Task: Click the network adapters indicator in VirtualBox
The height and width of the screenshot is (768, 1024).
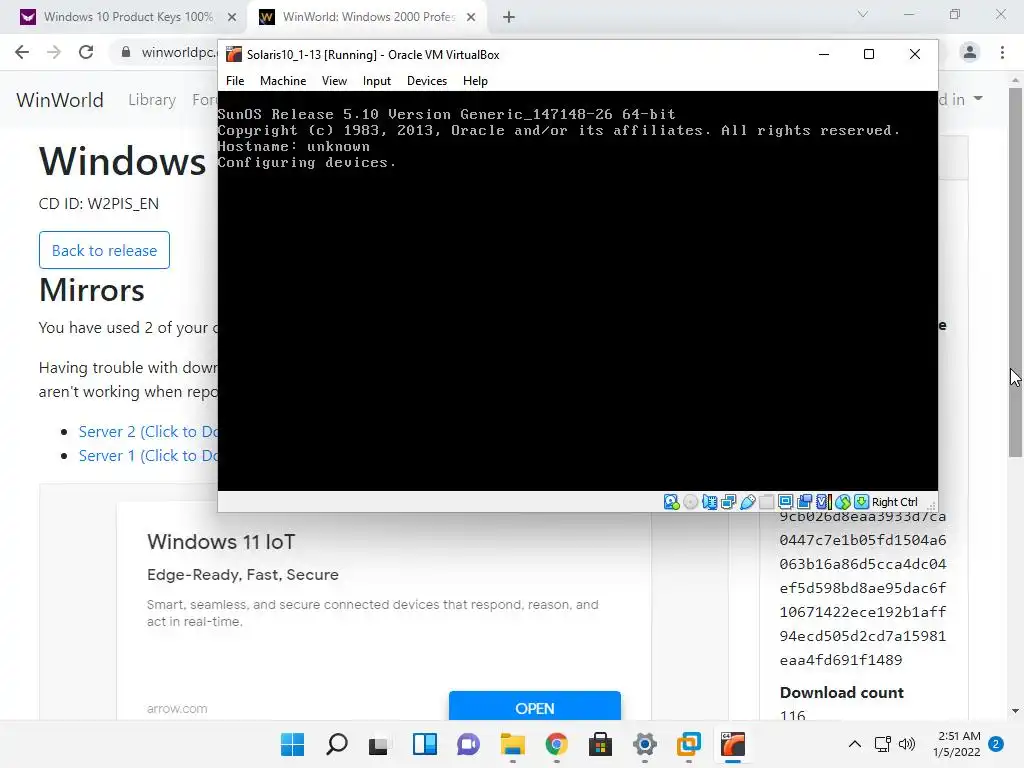Action: (728, 502)
